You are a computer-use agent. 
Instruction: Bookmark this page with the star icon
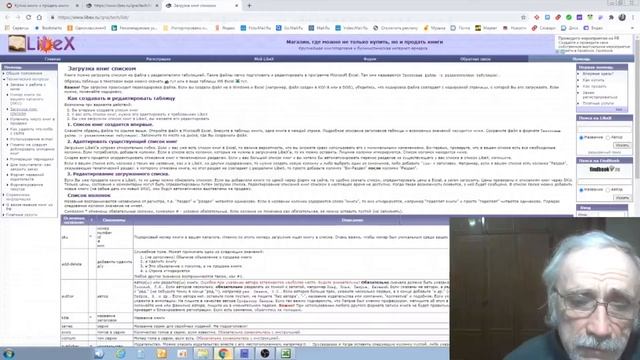(x=523, y=18)
